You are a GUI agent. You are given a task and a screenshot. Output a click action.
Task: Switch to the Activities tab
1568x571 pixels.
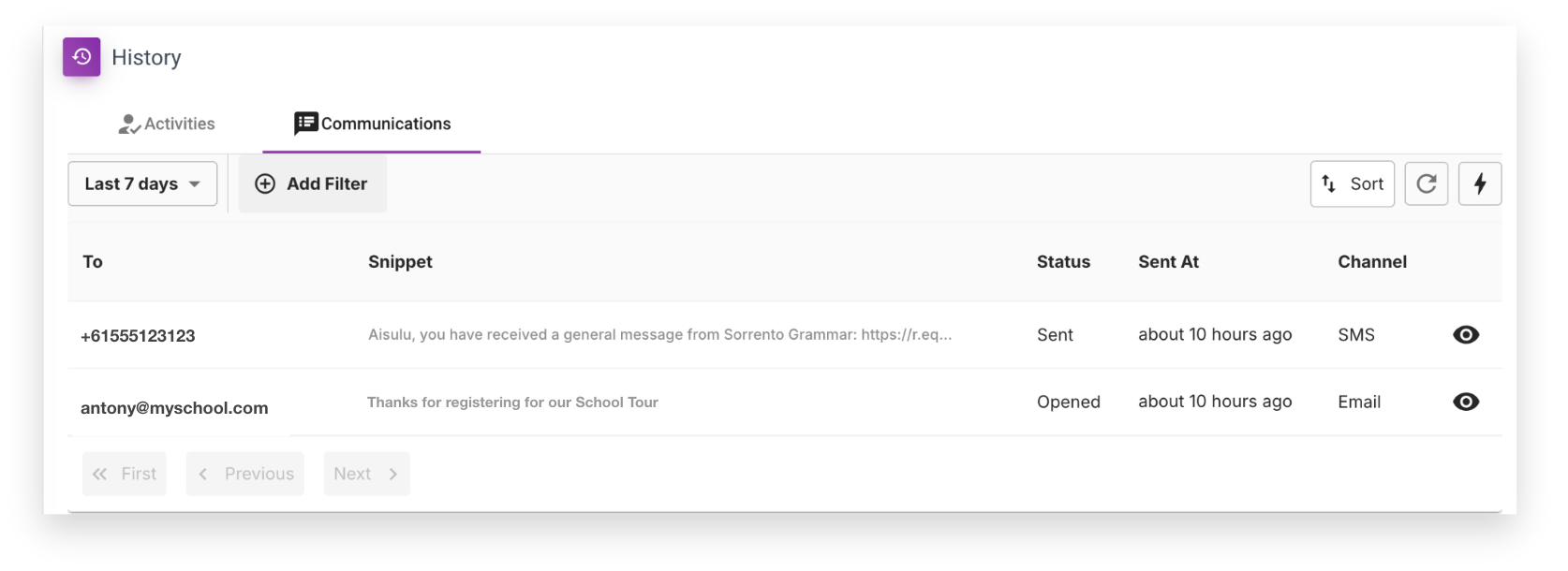tap(167, 124)
